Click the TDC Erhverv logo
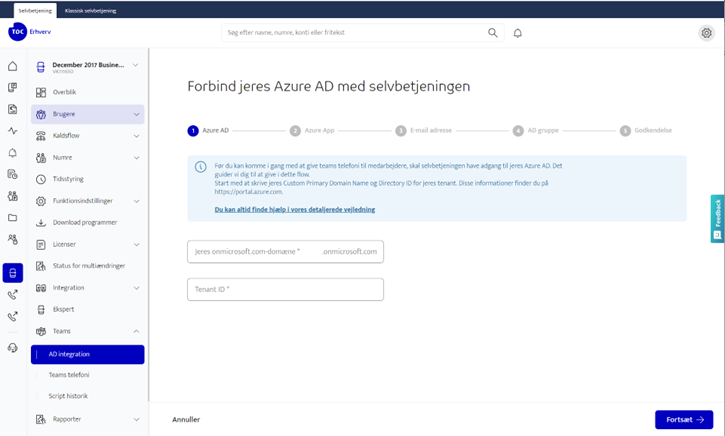This screenshot has height=436, width=725. click(x=29, y=32)
